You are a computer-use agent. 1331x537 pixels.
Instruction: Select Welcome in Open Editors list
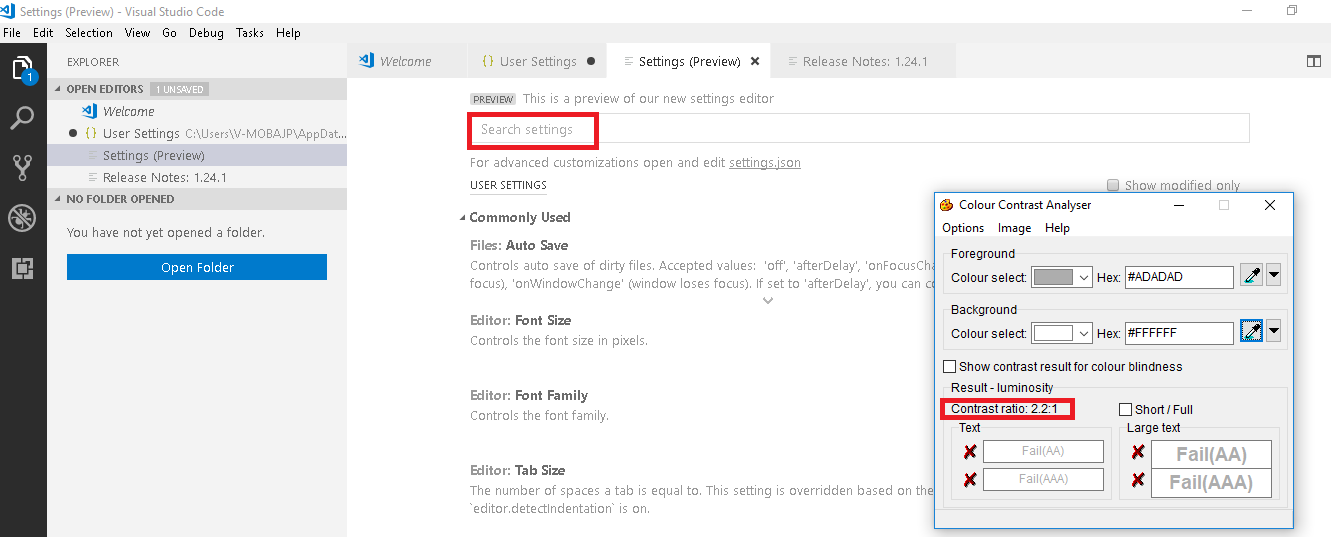197,111
